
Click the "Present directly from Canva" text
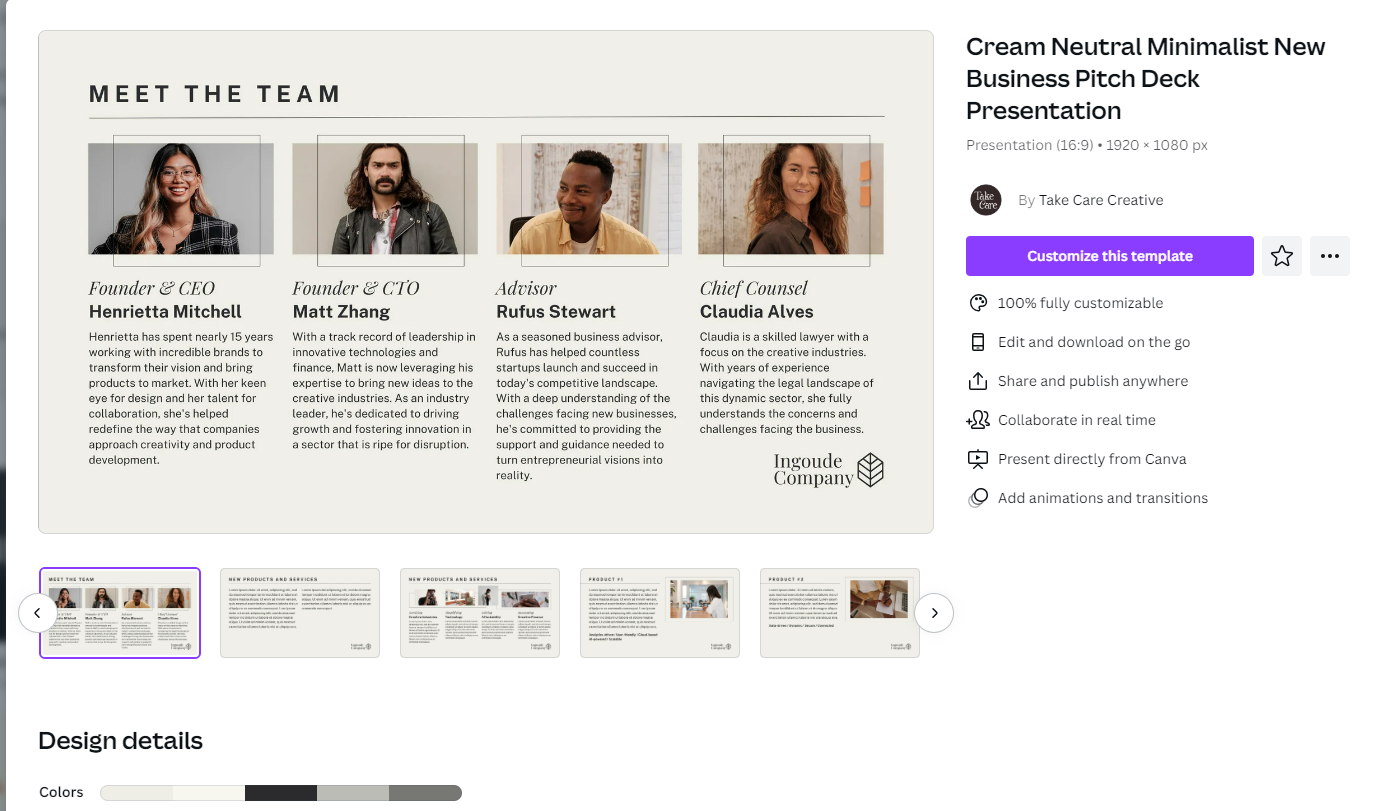(1092, 459)
